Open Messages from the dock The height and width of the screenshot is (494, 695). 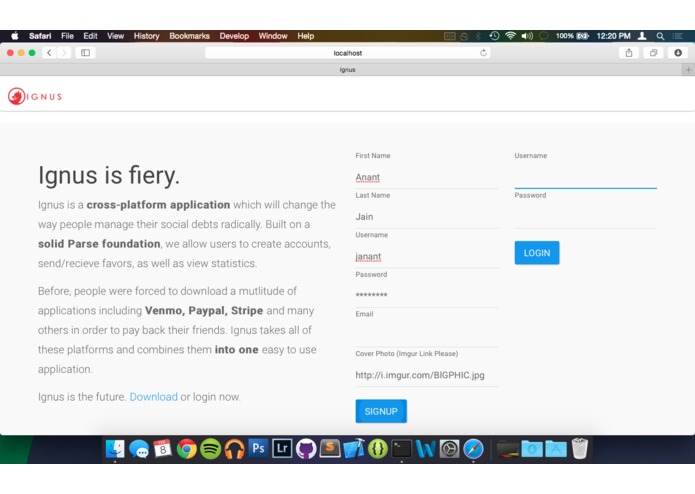139,449
